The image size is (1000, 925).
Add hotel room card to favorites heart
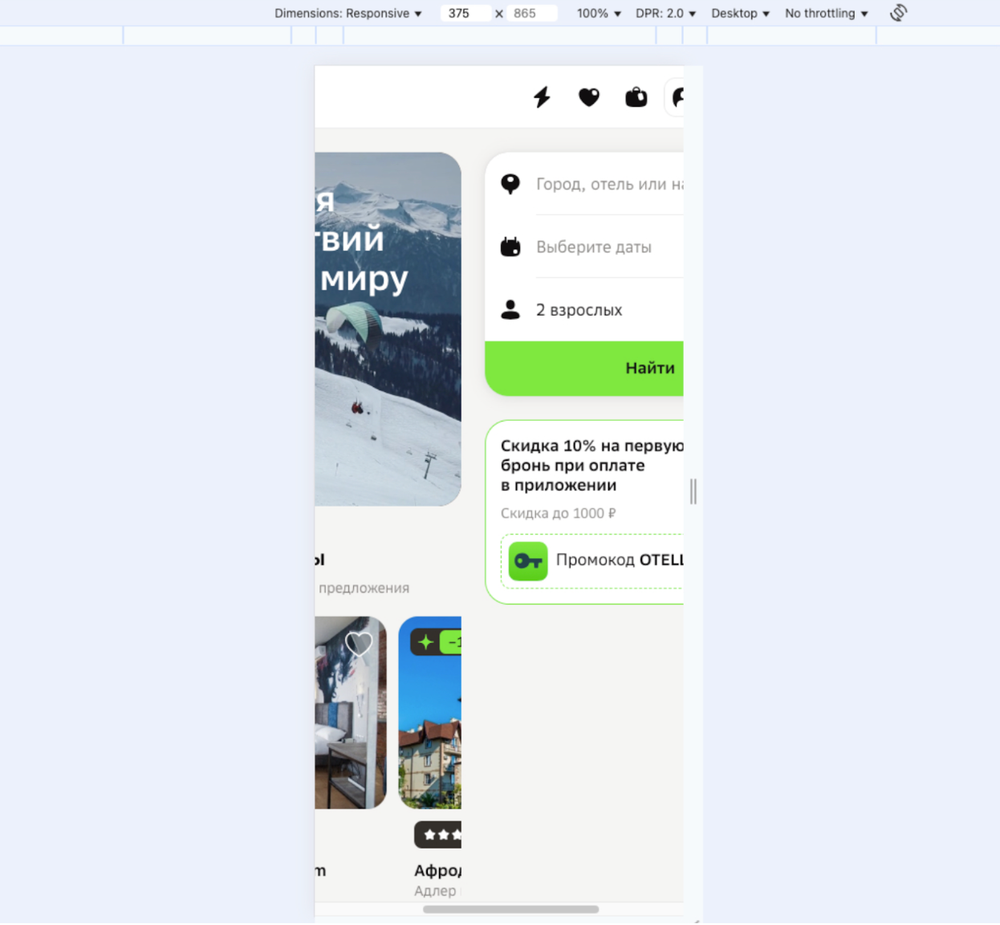coord(358,644)
